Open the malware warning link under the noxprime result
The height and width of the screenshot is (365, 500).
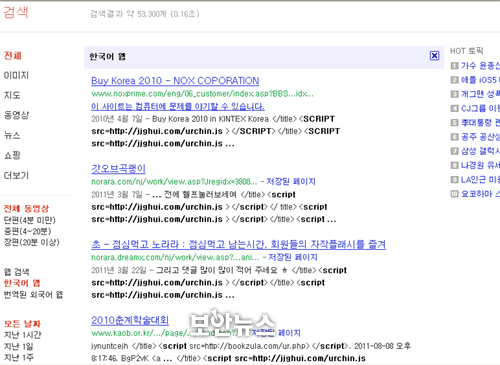tap(178, 107)
